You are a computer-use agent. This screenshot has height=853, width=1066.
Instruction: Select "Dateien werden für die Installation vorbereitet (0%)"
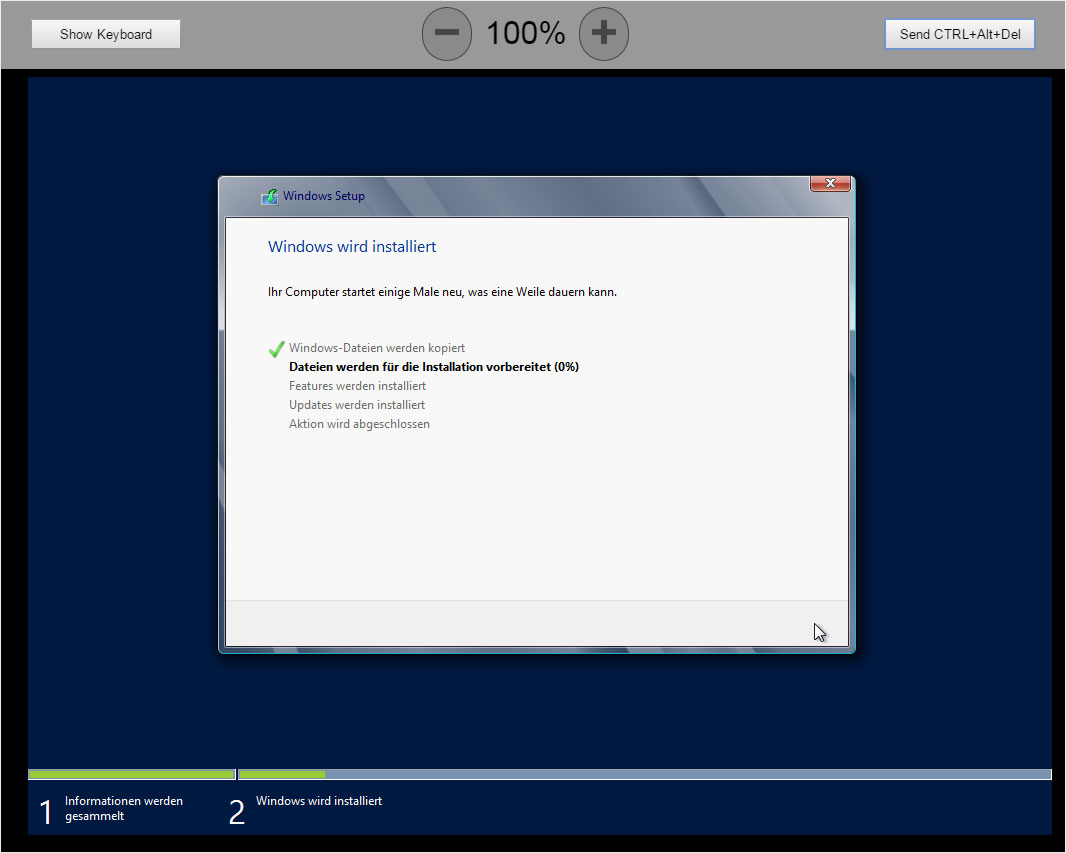click(x=434, y=367)
